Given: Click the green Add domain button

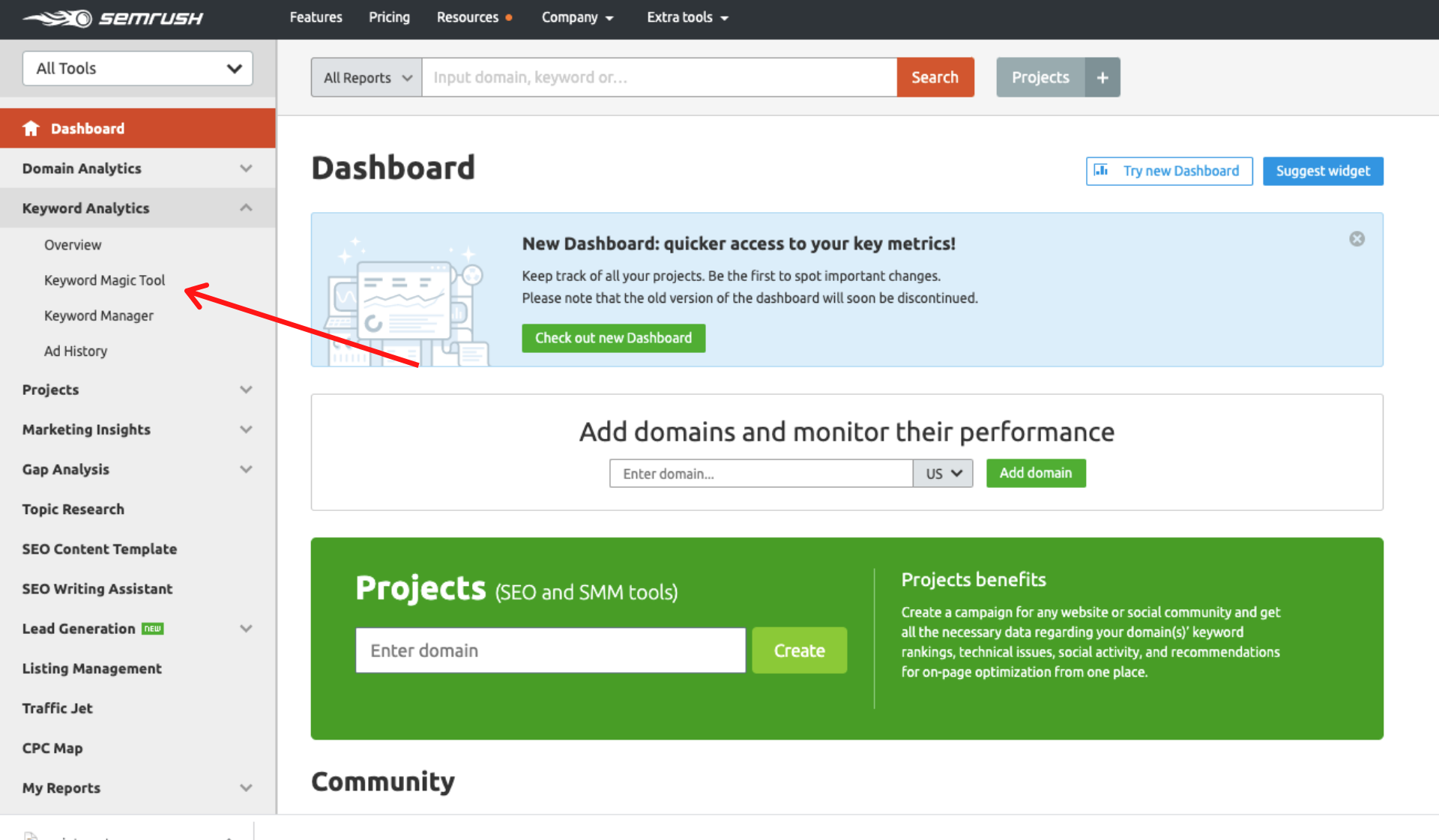Looking at the screenshot, I should click(1036, 473).
